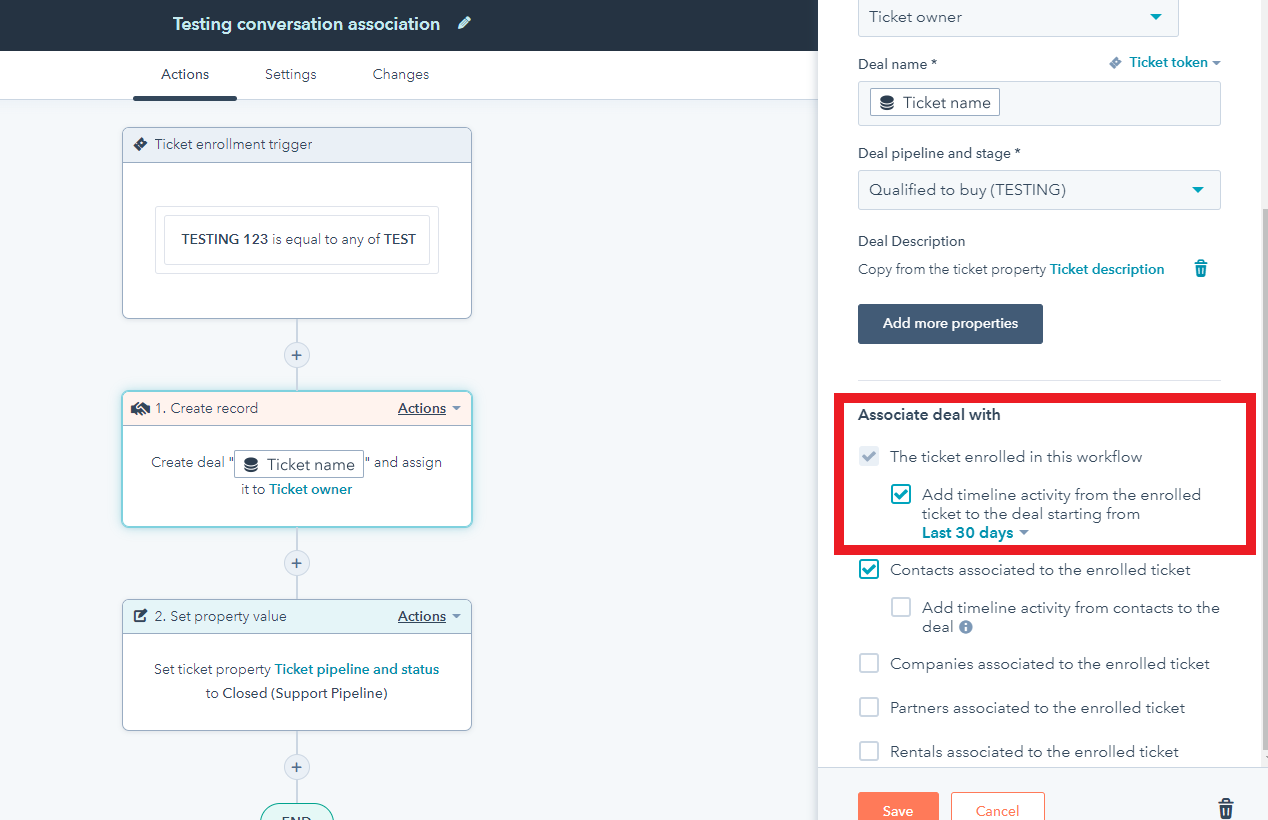Screen dimensions: 1268x820
Task: Click inside the Deal name input field
Action: tap(1100, 103)
